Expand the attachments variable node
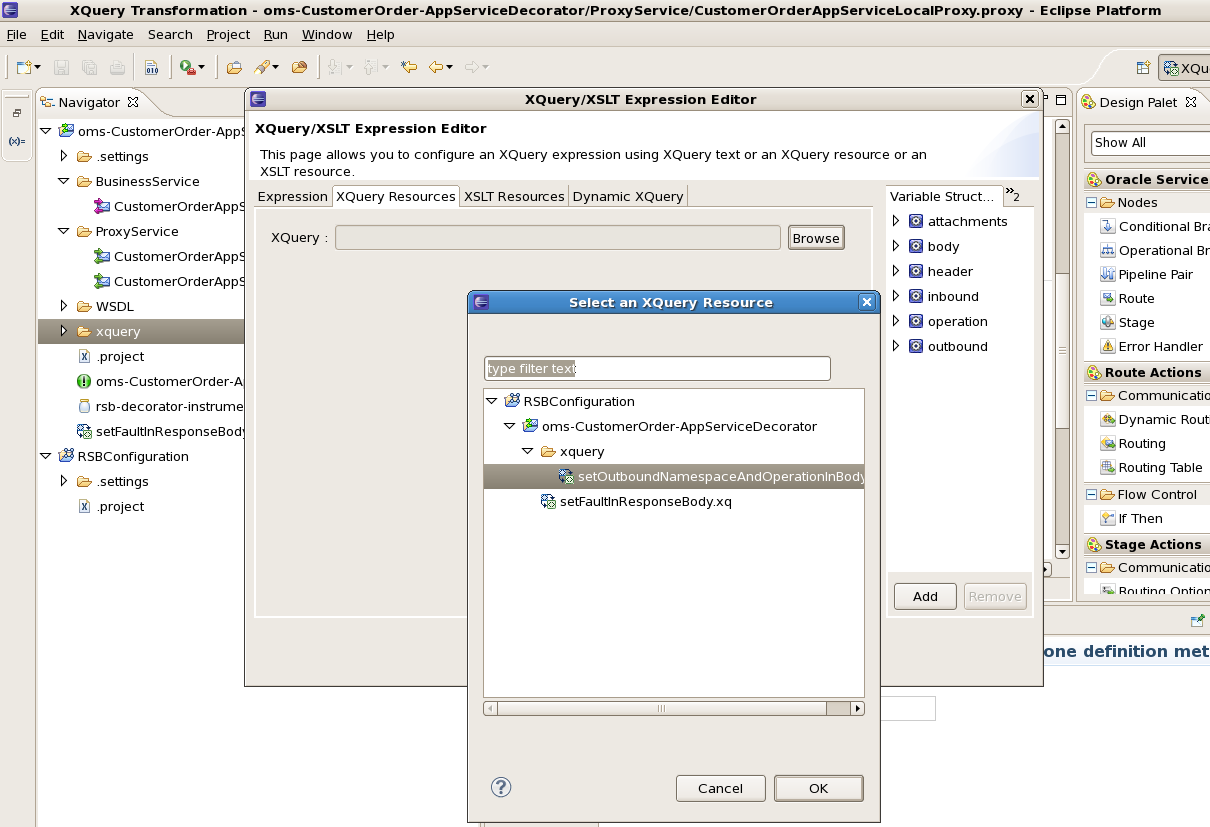Viewport: 1210px width, 827px height. point(896,221)
